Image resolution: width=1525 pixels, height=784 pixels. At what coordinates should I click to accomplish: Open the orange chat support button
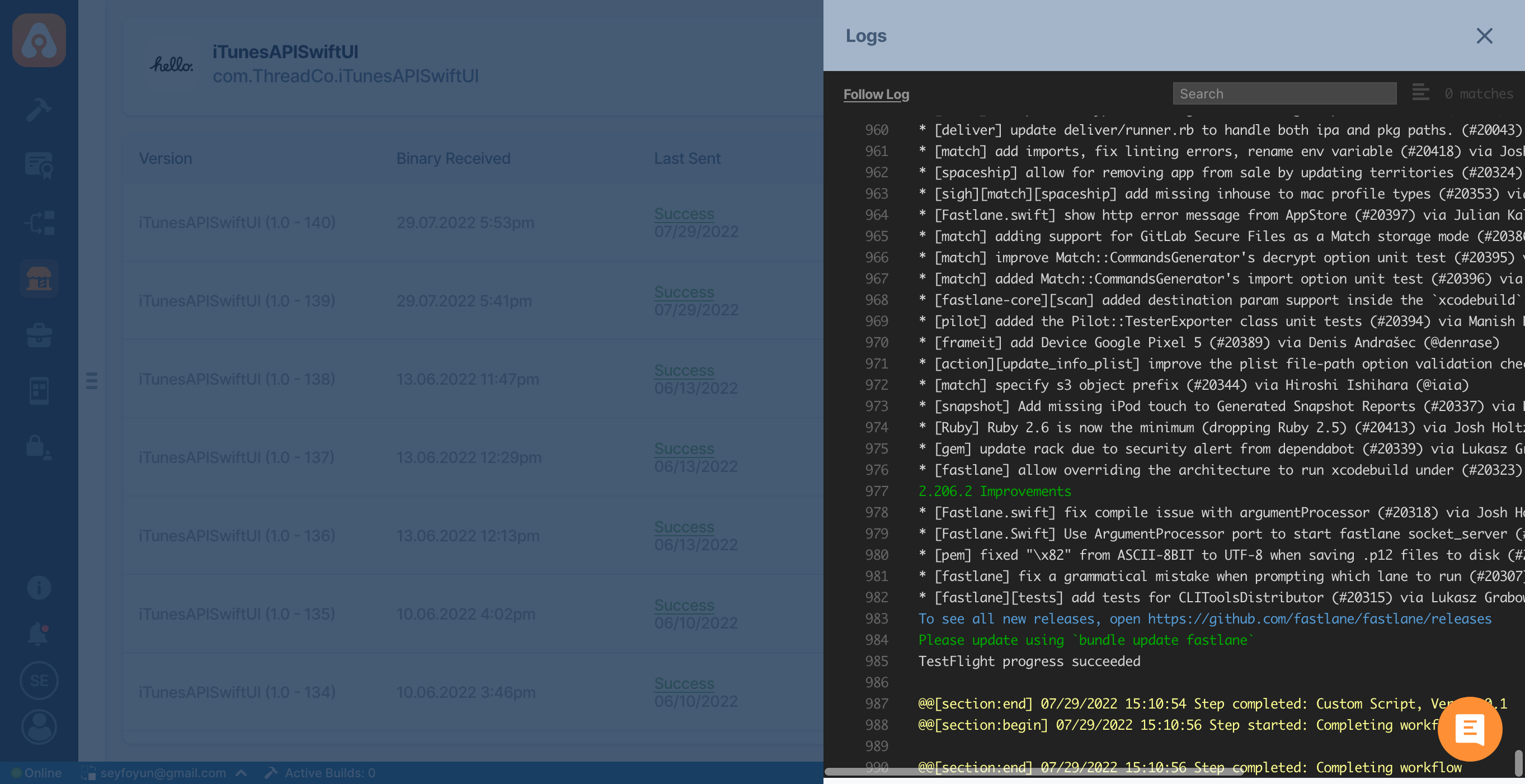click(1470, 729)
